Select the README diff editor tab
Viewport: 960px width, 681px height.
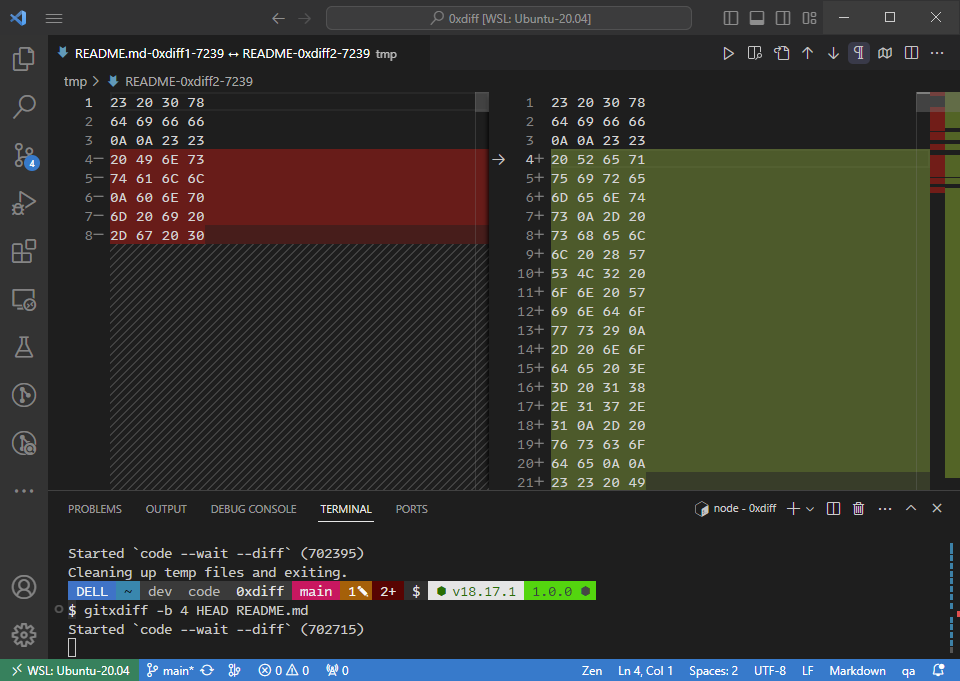pyautogui.click(x=239, y=53)
